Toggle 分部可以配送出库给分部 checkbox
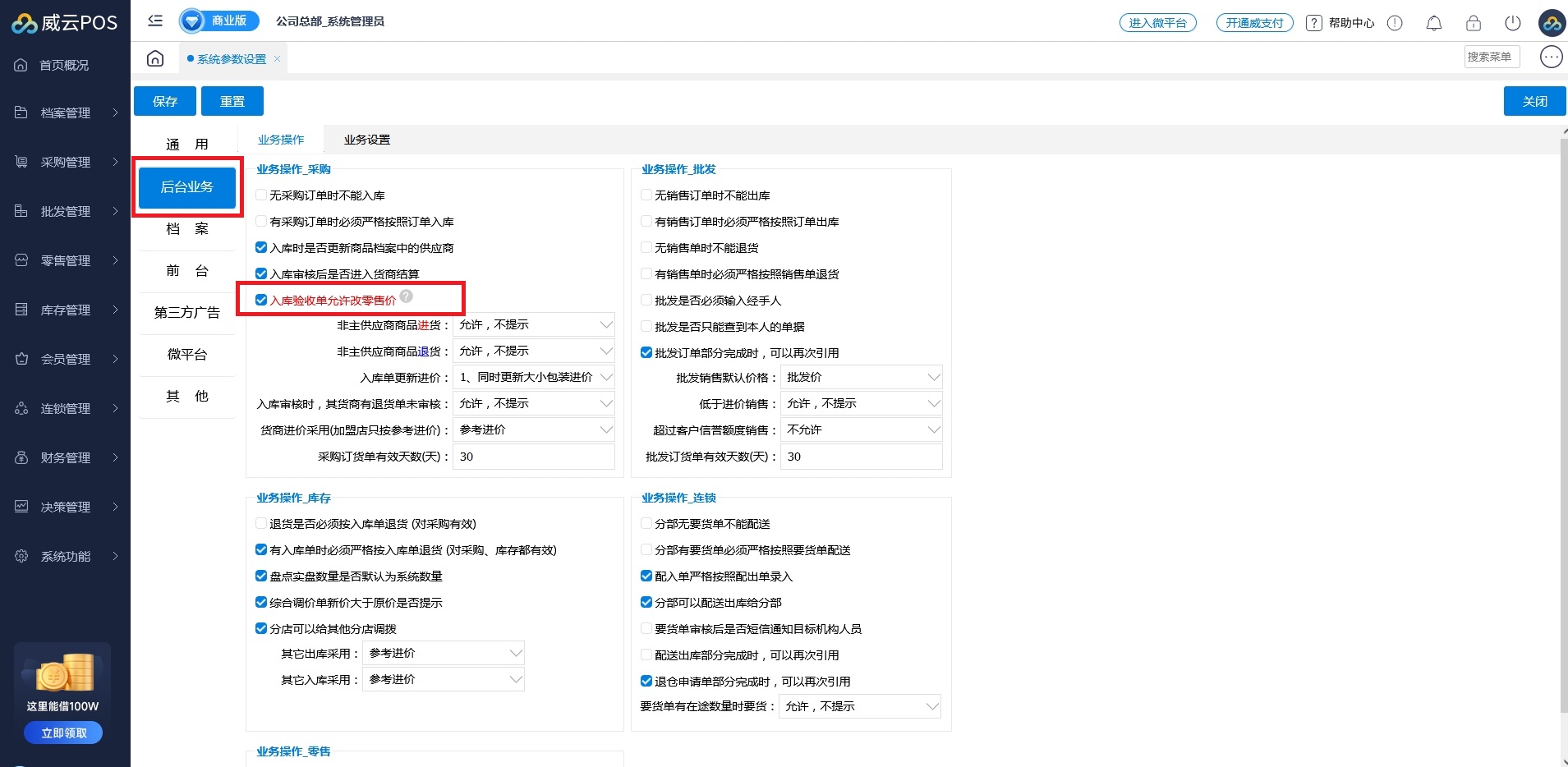The image size is (1568, 767). 646,603
